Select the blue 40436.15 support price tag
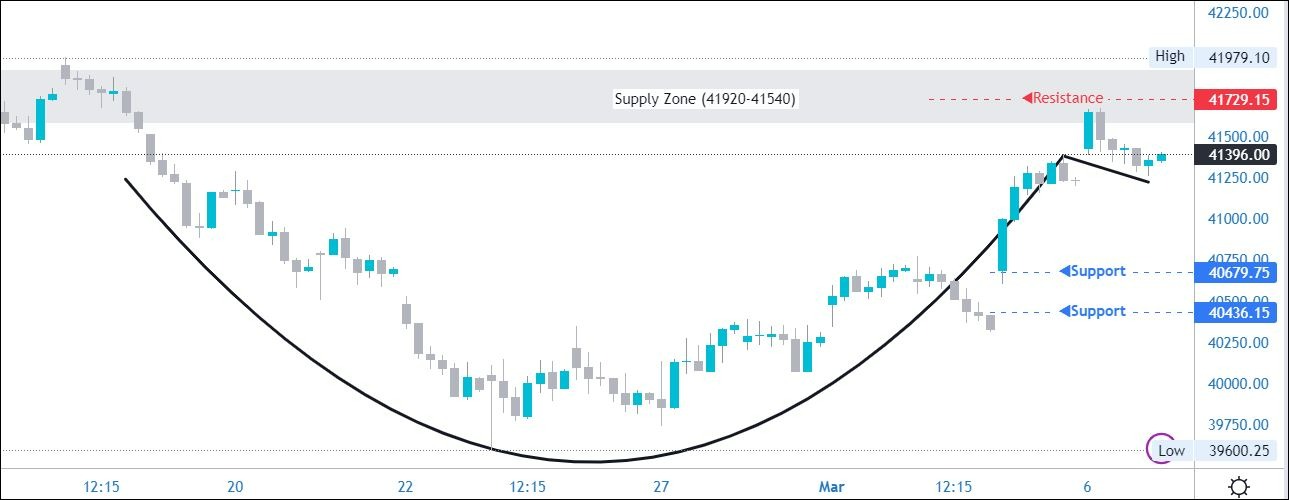Viewport: 1289px width, 500px height. (1238, 313)
